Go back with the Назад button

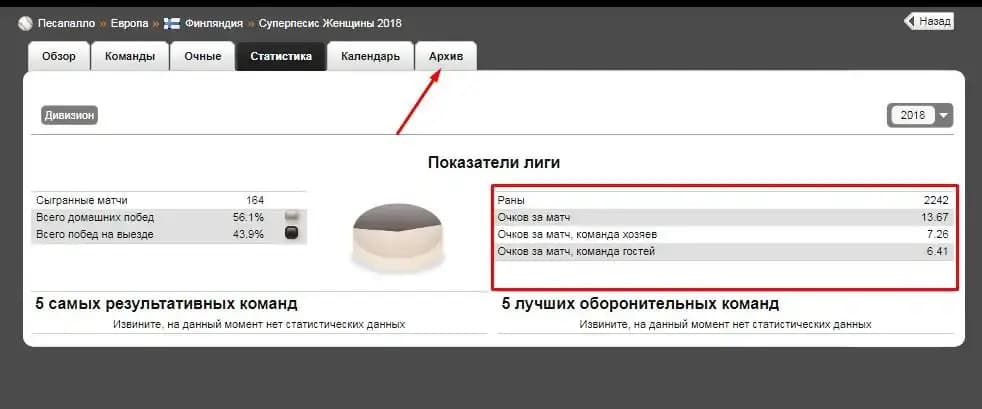929,21
